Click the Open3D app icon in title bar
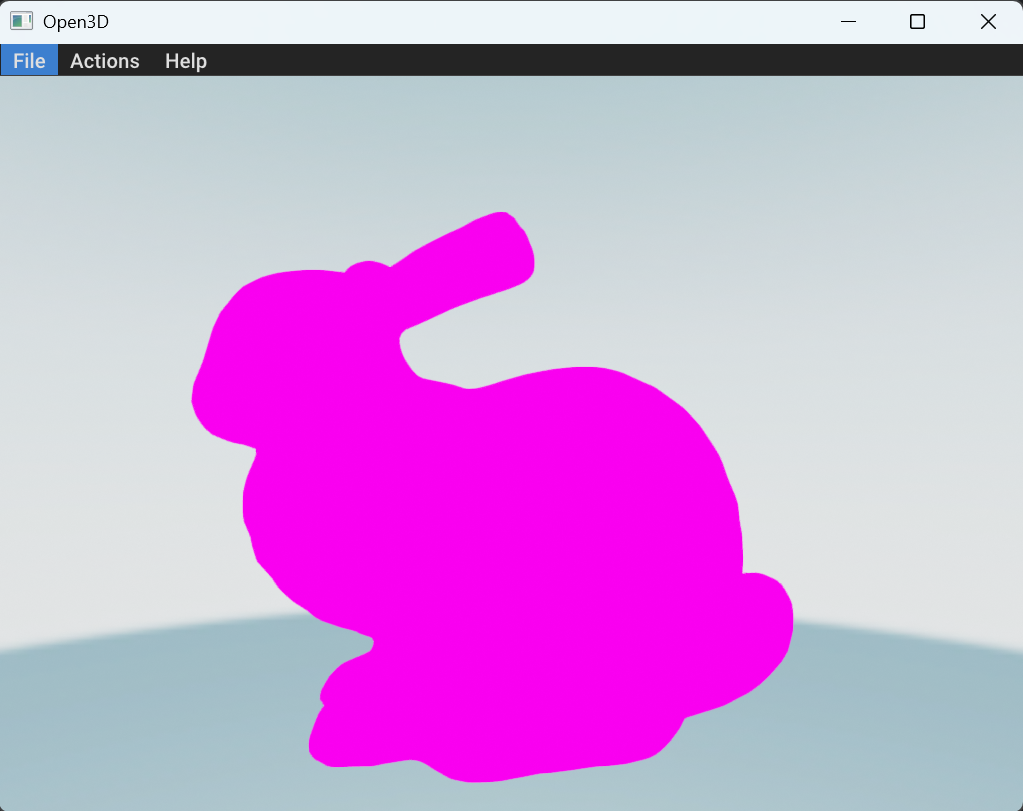The image size is (1023, 811). [x=22, y=22]
